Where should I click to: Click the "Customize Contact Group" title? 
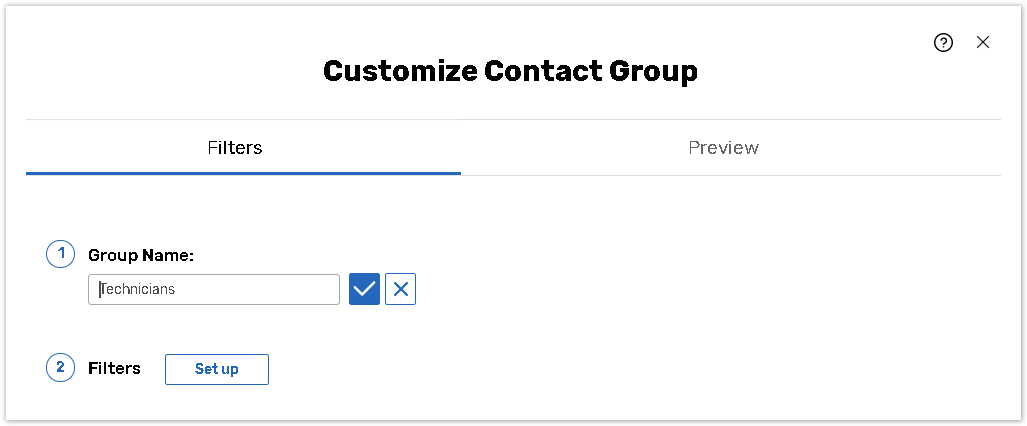click(510, 72)
